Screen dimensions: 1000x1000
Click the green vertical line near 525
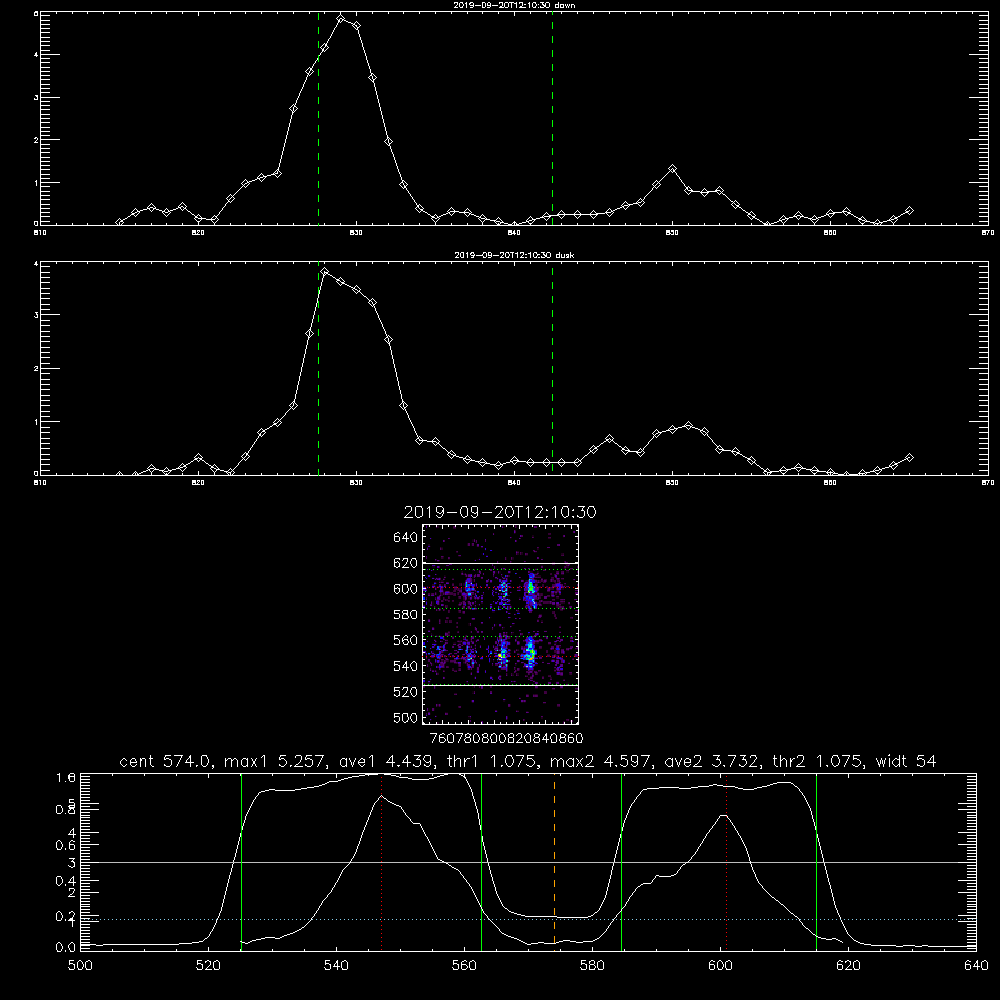[241, 860]
